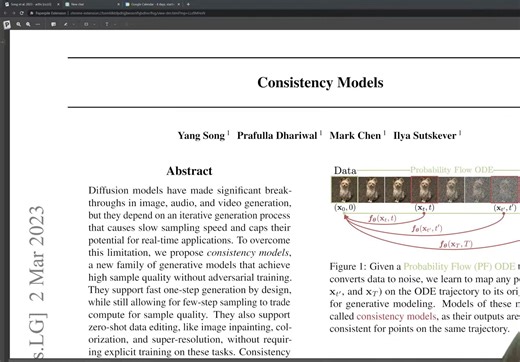Click the '2 Mar 2023' arXiv date stamp
The image size is (520, 362).
tap(37, 253)
